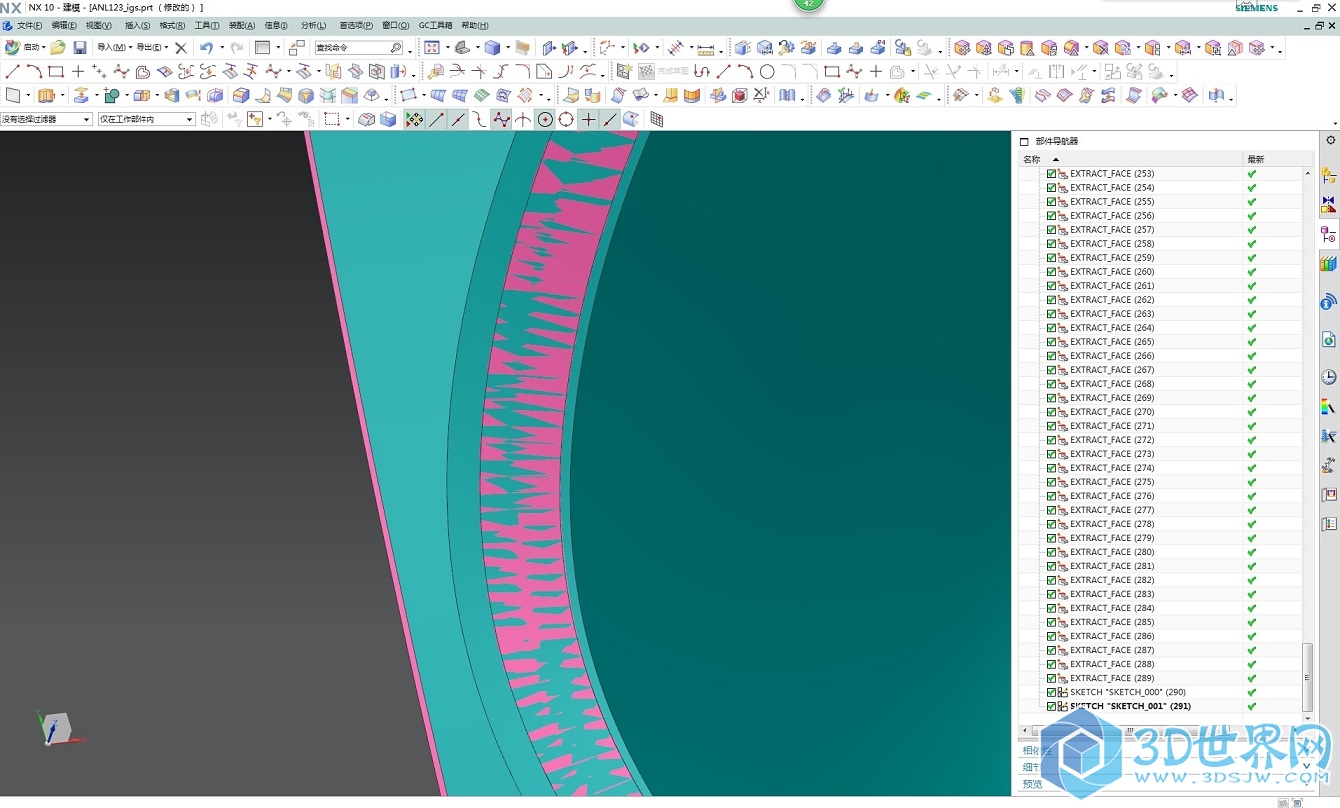The height and width of the screenshot is (808, 1340).
Task: Open the 分析 (Analysis) menu
Action: (x=313, y=25)
